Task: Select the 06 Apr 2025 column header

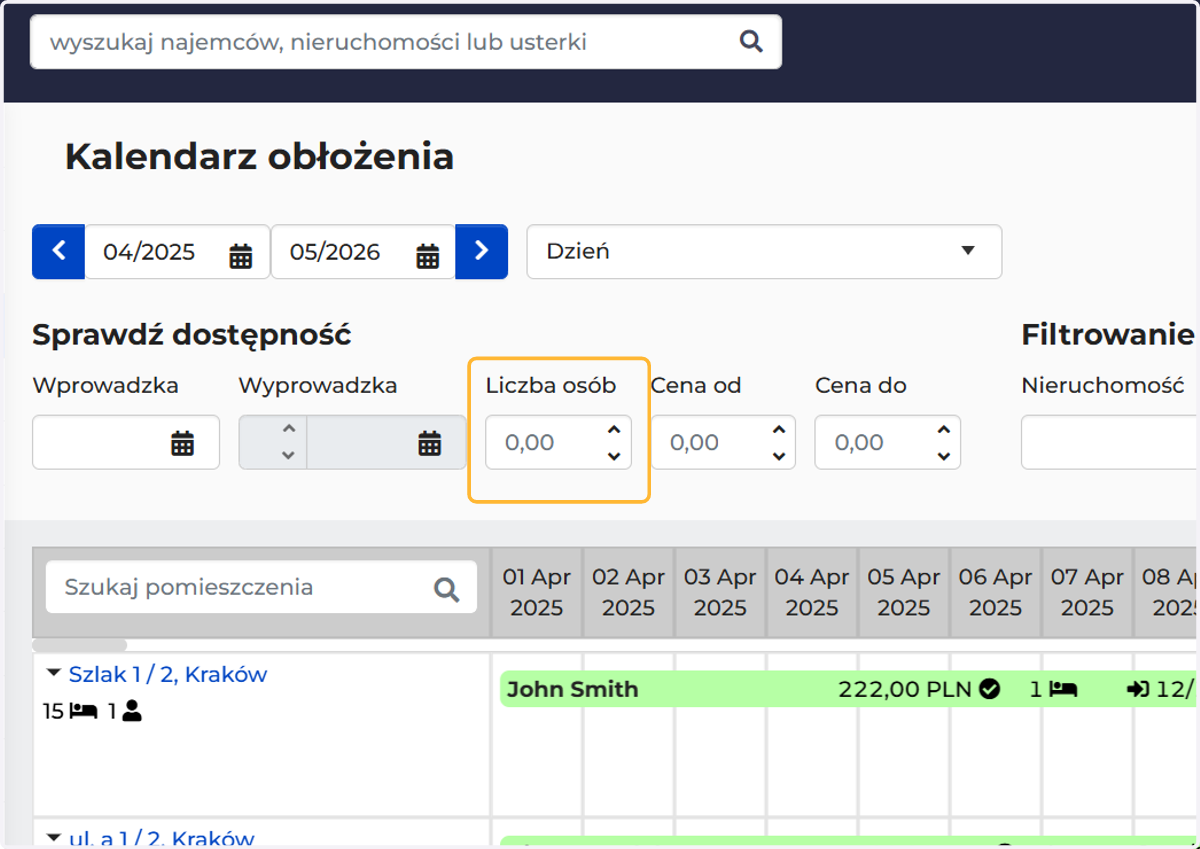Action: pyautogui.click(x=996, y=592)
